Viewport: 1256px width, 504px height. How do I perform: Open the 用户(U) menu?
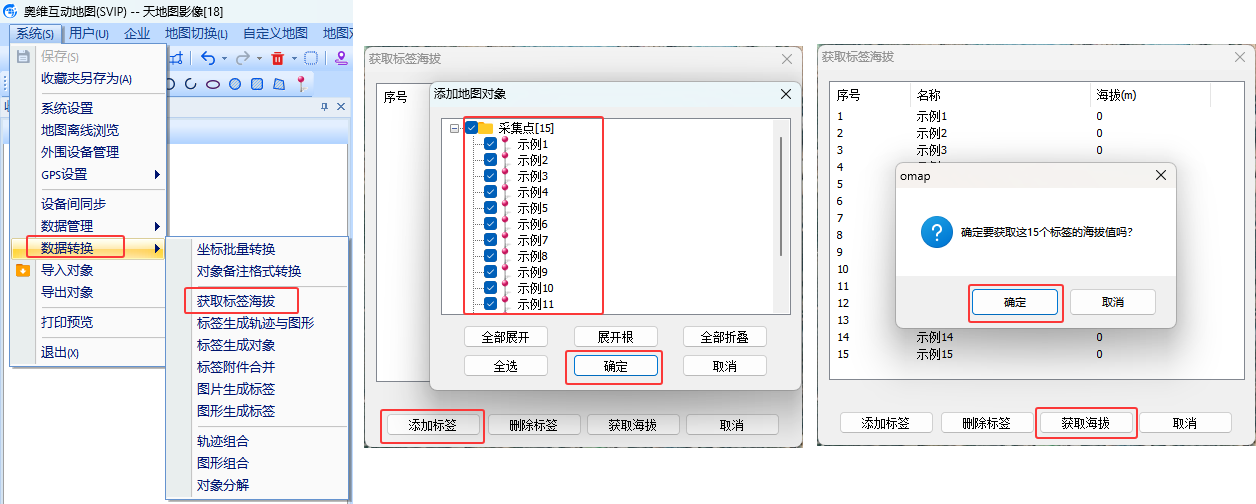(x=89, y=33)
